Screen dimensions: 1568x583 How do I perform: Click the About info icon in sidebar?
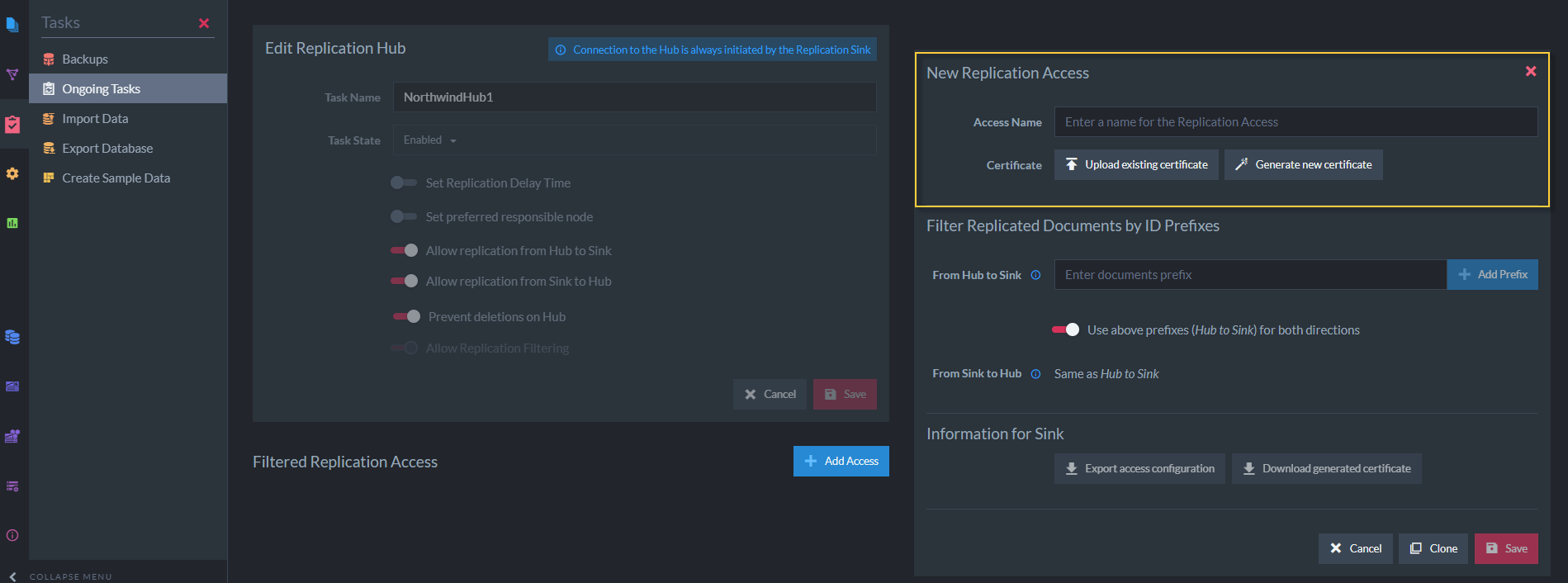click(12, 535)
